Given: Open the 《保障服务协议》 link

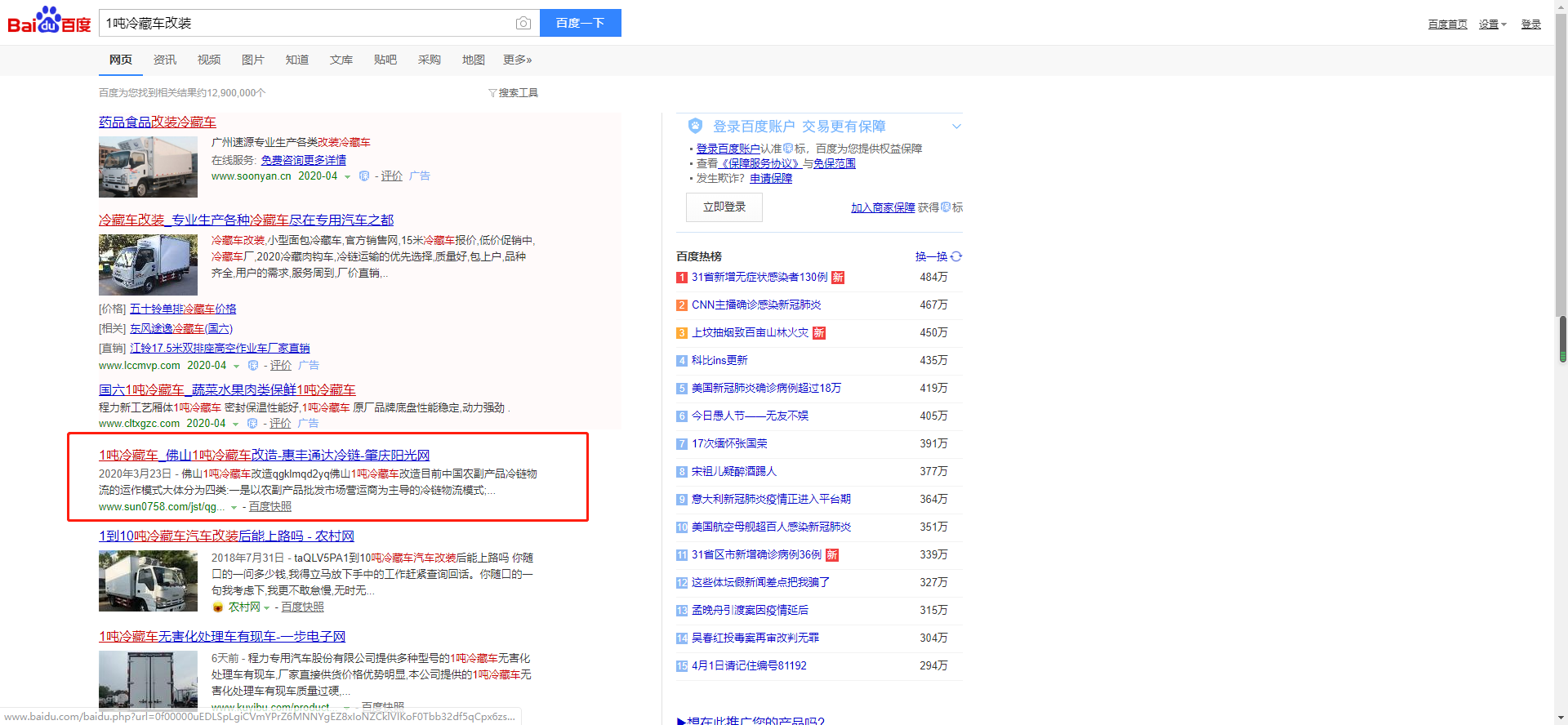Looking at the screenshot, I should (759, 163).
